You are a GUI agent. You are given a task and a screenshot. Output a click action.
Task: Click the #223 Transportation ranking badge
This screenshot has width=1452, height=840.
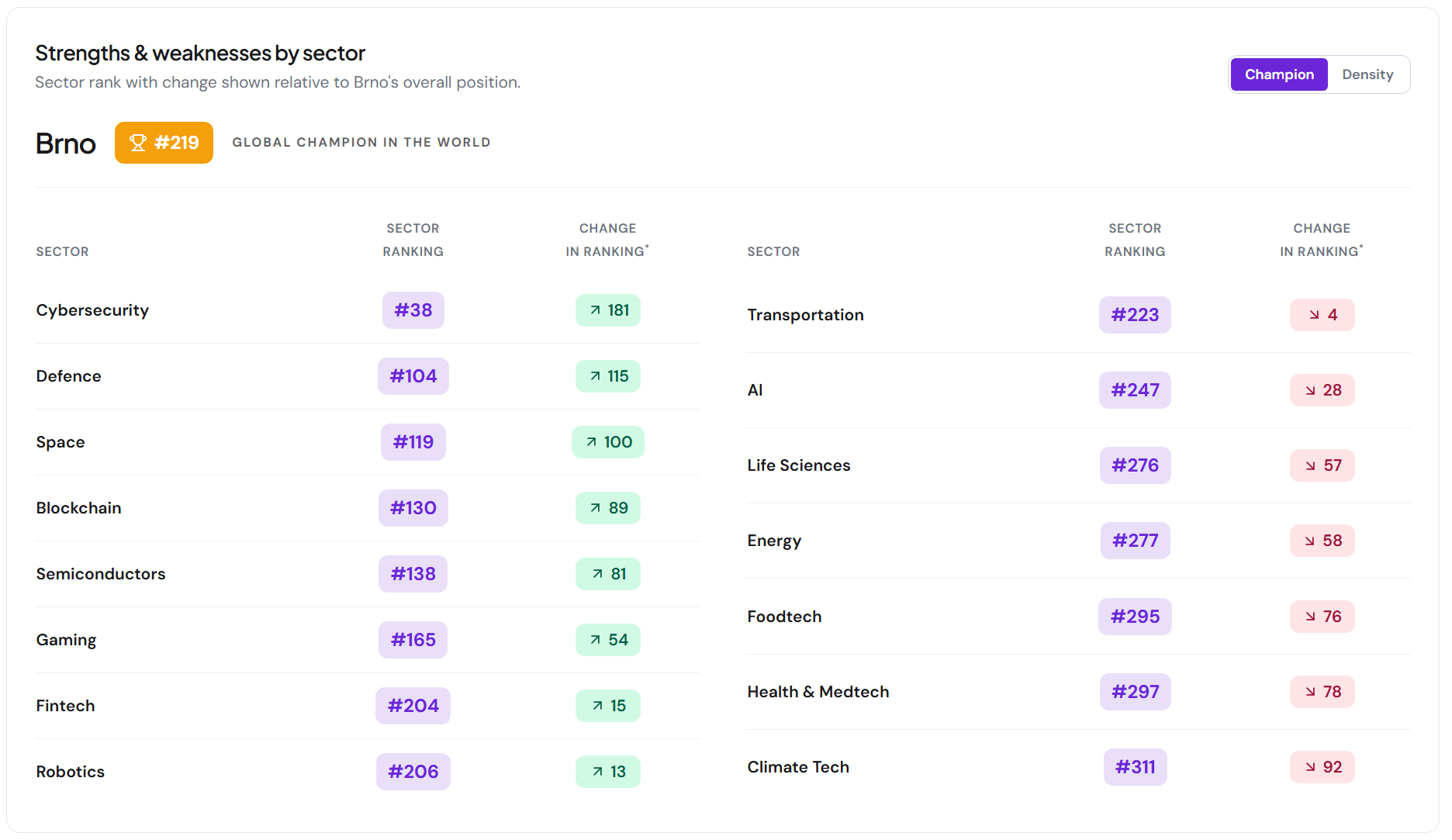[1136, 315]
